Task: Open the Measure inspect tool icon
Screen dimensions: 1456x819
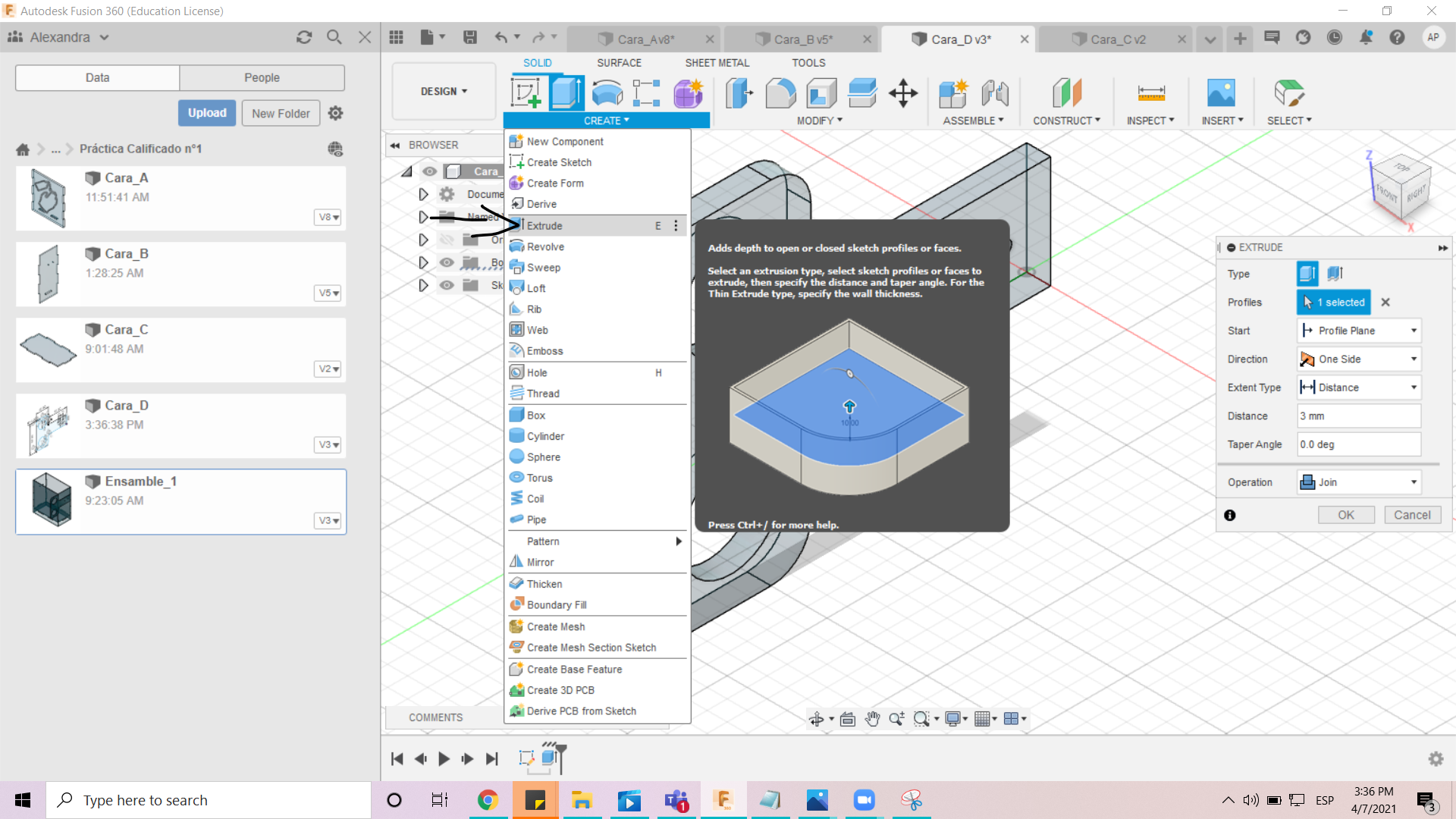Action: pyautogui.click(x=1150, y=93)
